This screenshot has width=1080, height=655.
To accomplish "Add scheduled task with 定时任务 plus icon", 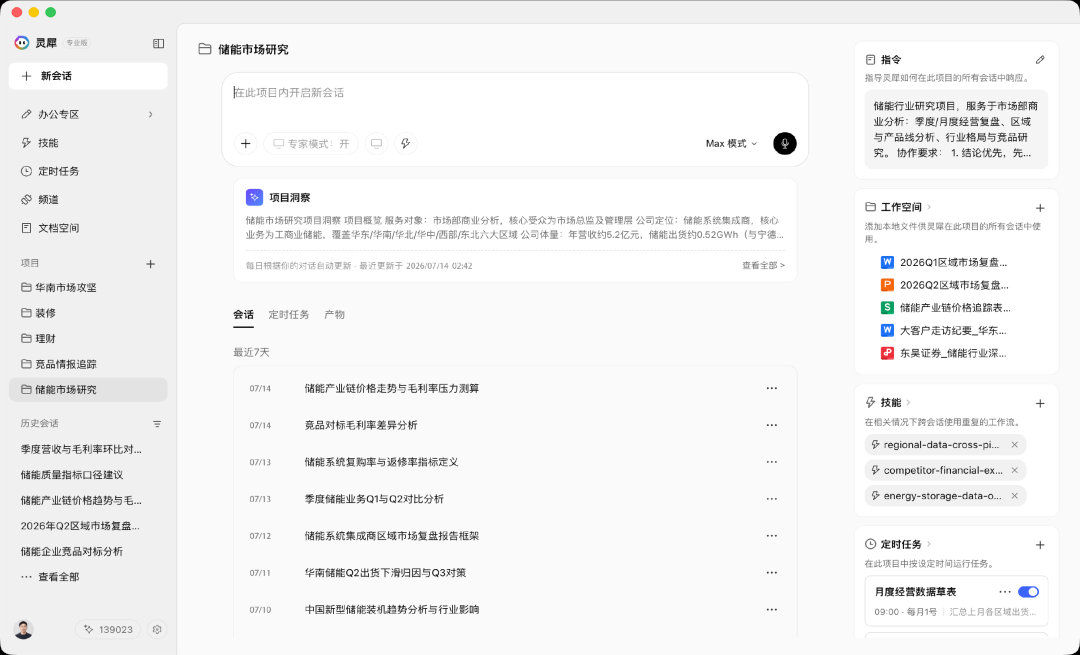I will 1040,545.
